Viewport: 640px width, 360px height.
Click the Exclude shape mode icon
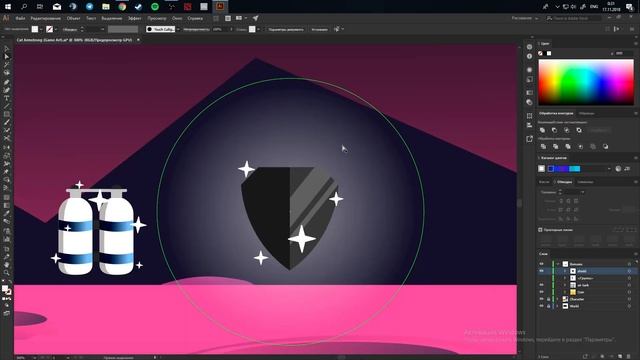click(x=579, y=130)
